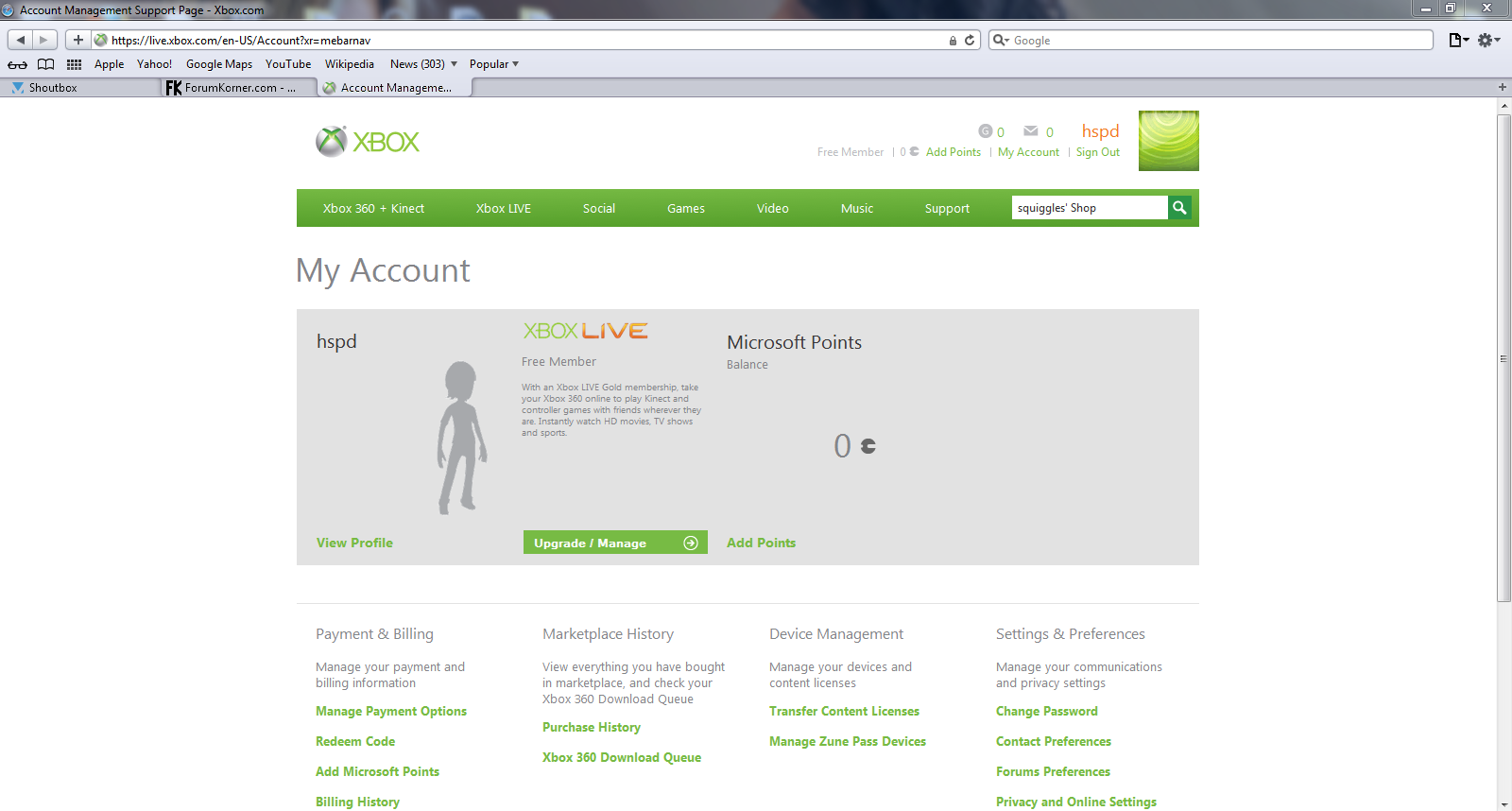Viewport: 1512px width, 811px height.
Task: Open Forums Preferences
Action: (1053, 771)
